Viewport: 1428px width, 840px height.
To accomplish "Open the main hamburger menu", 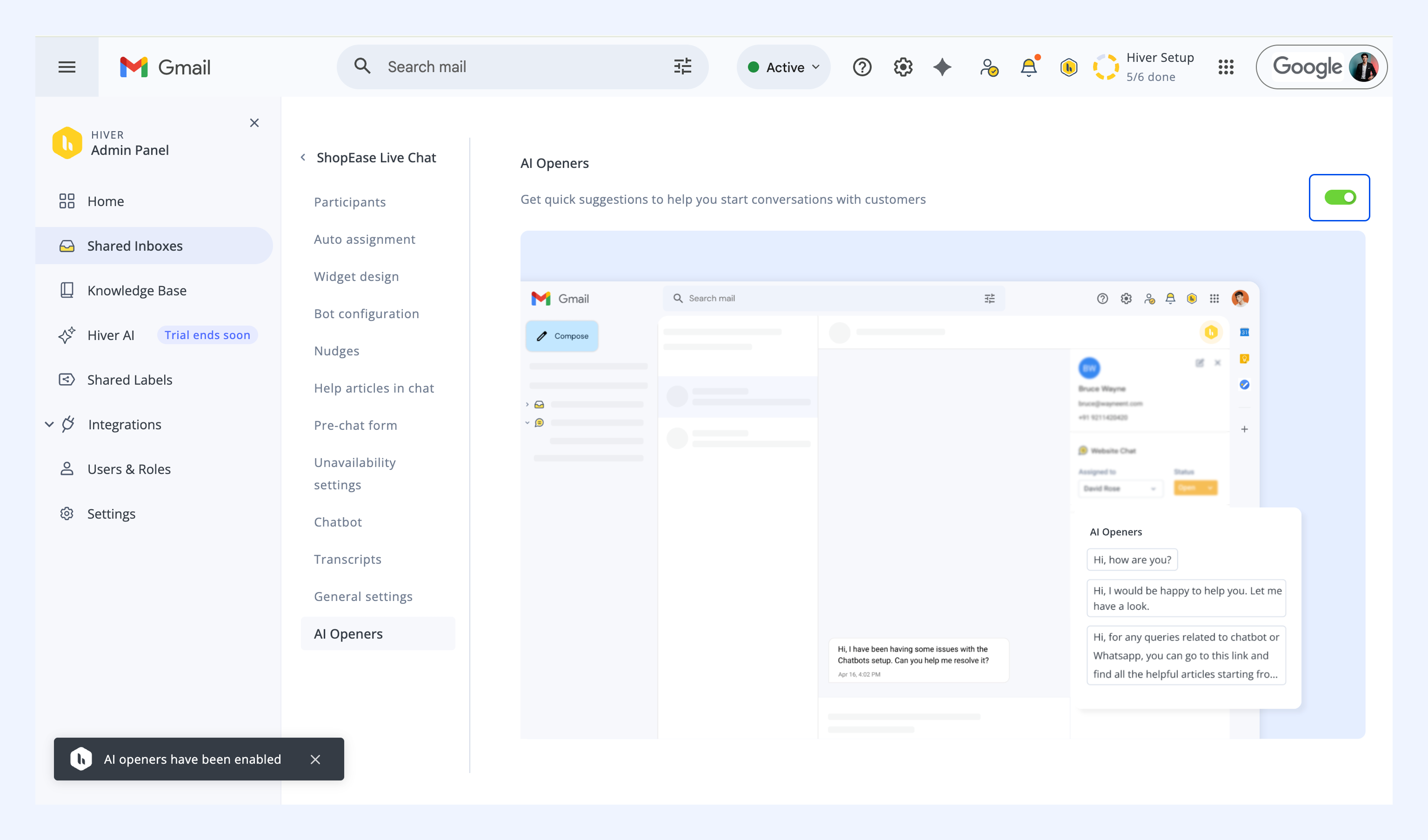I will tap(67, 67).
